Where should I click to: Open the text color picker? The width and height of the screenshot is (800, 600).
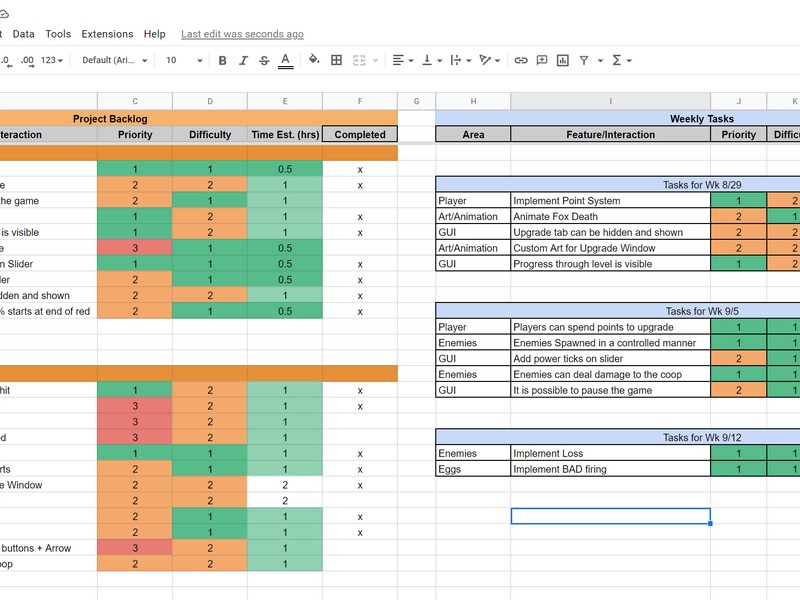[x=286, y=61]
